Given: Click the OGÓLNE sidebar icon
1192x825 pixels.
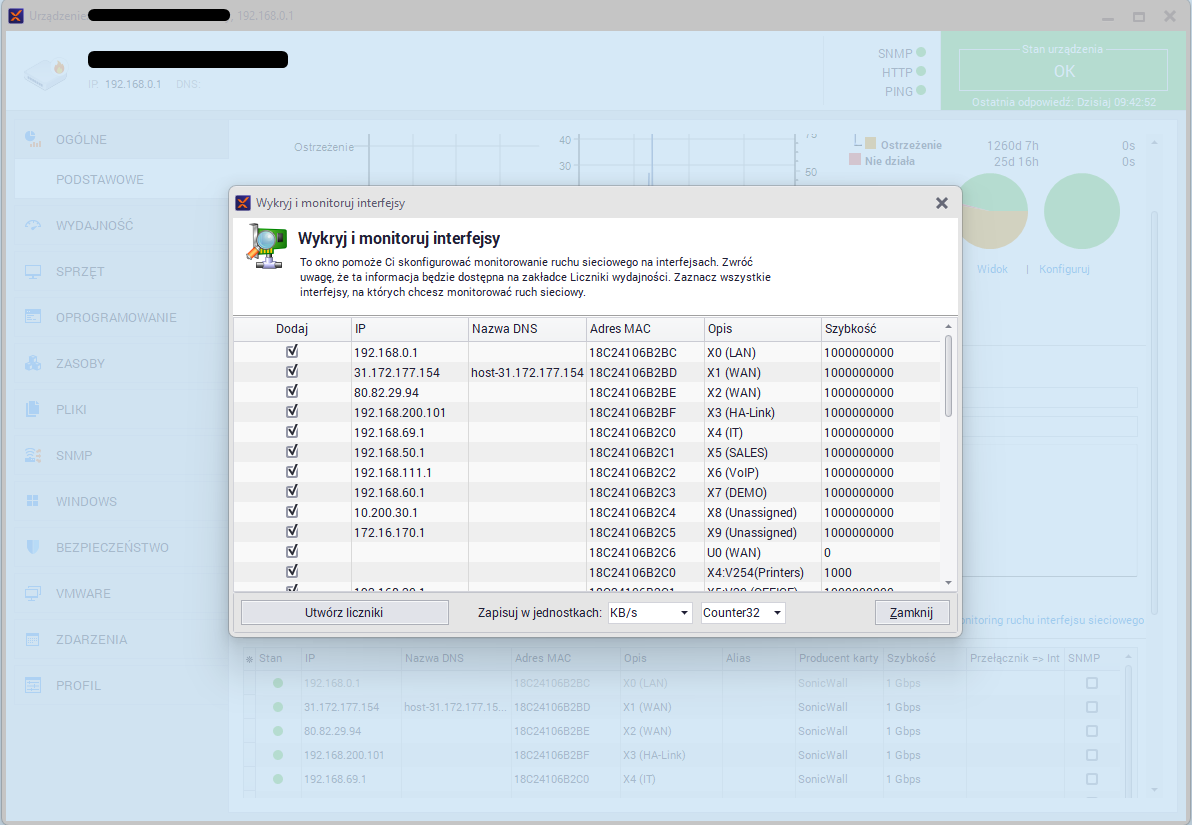Looking at the screenshot, I should point(33,139).
